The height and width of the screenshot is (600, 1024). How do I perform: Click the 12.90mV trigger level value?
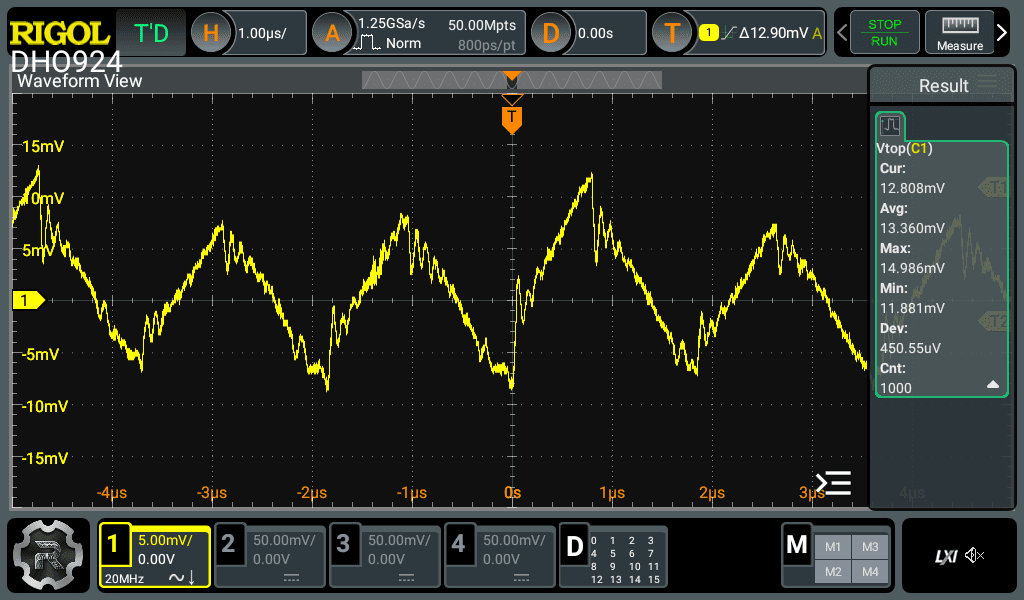click(x=774, y=33)
